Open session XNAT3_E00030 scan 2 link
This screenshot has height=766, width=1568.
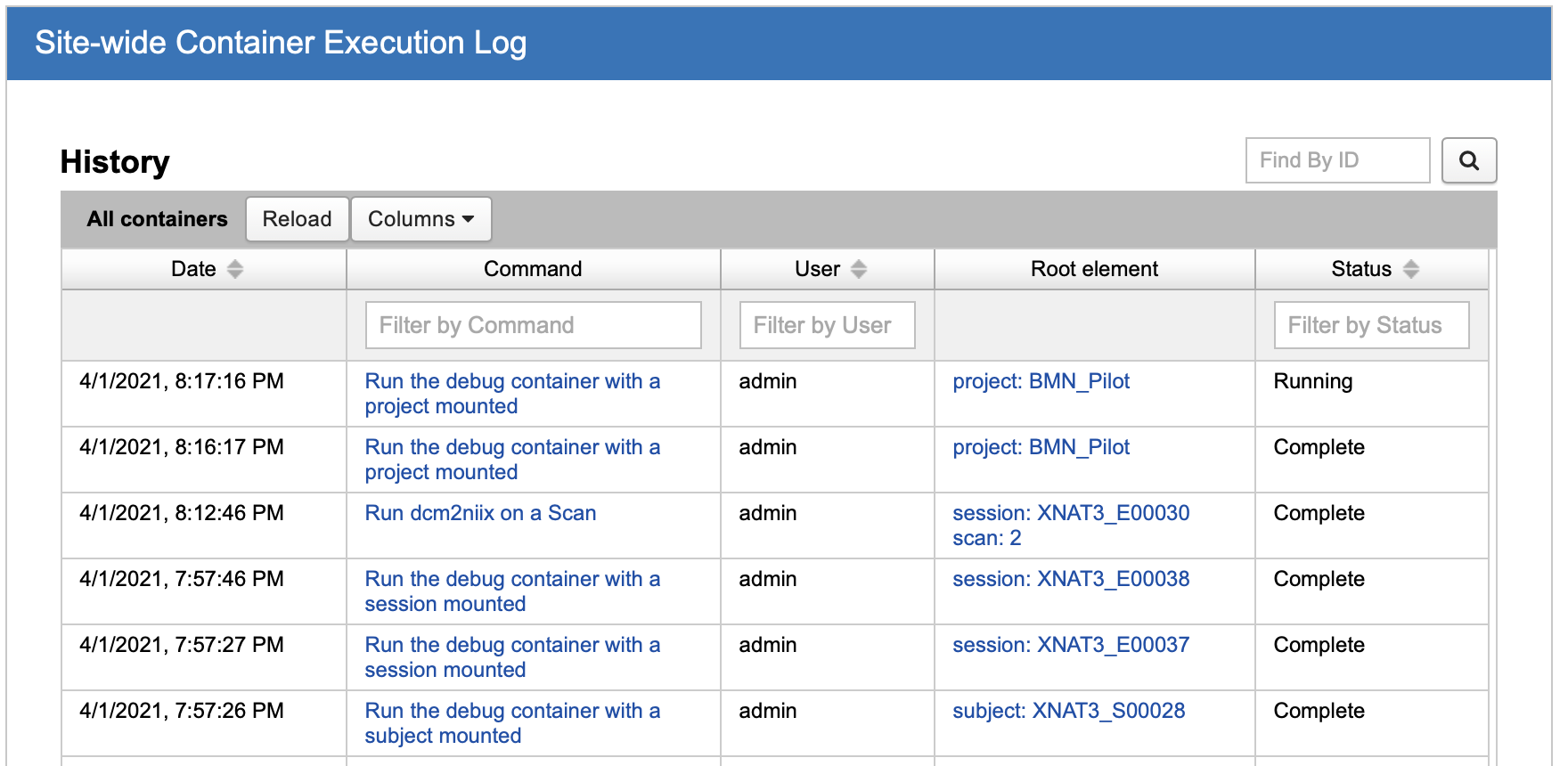[x=1070, y=525]
